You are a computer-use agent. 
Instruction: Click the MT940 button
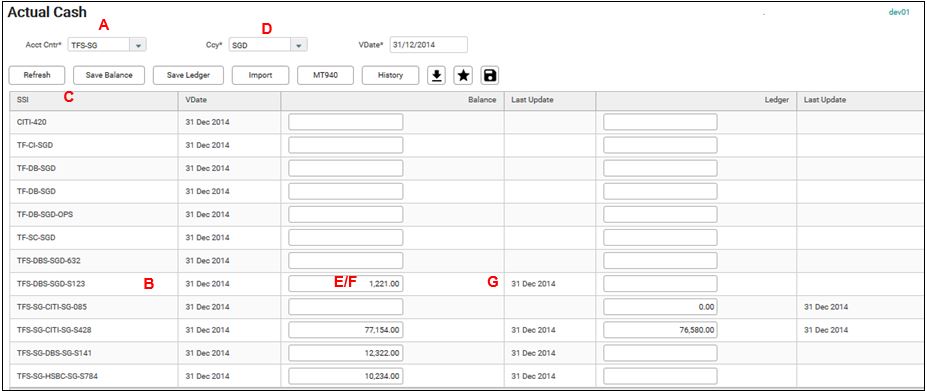[325, 75]
